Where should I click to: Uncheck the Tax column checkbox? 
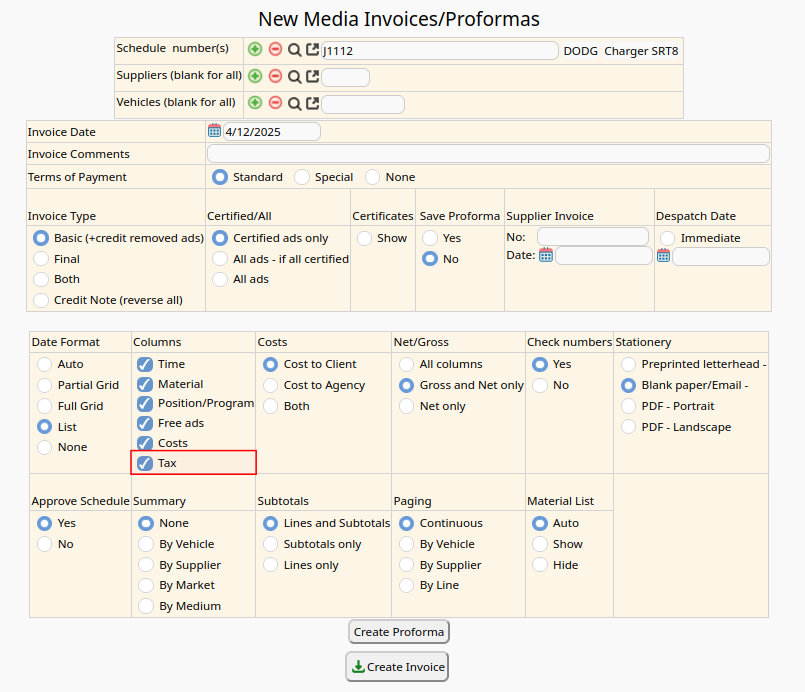(x=145, y=463)
